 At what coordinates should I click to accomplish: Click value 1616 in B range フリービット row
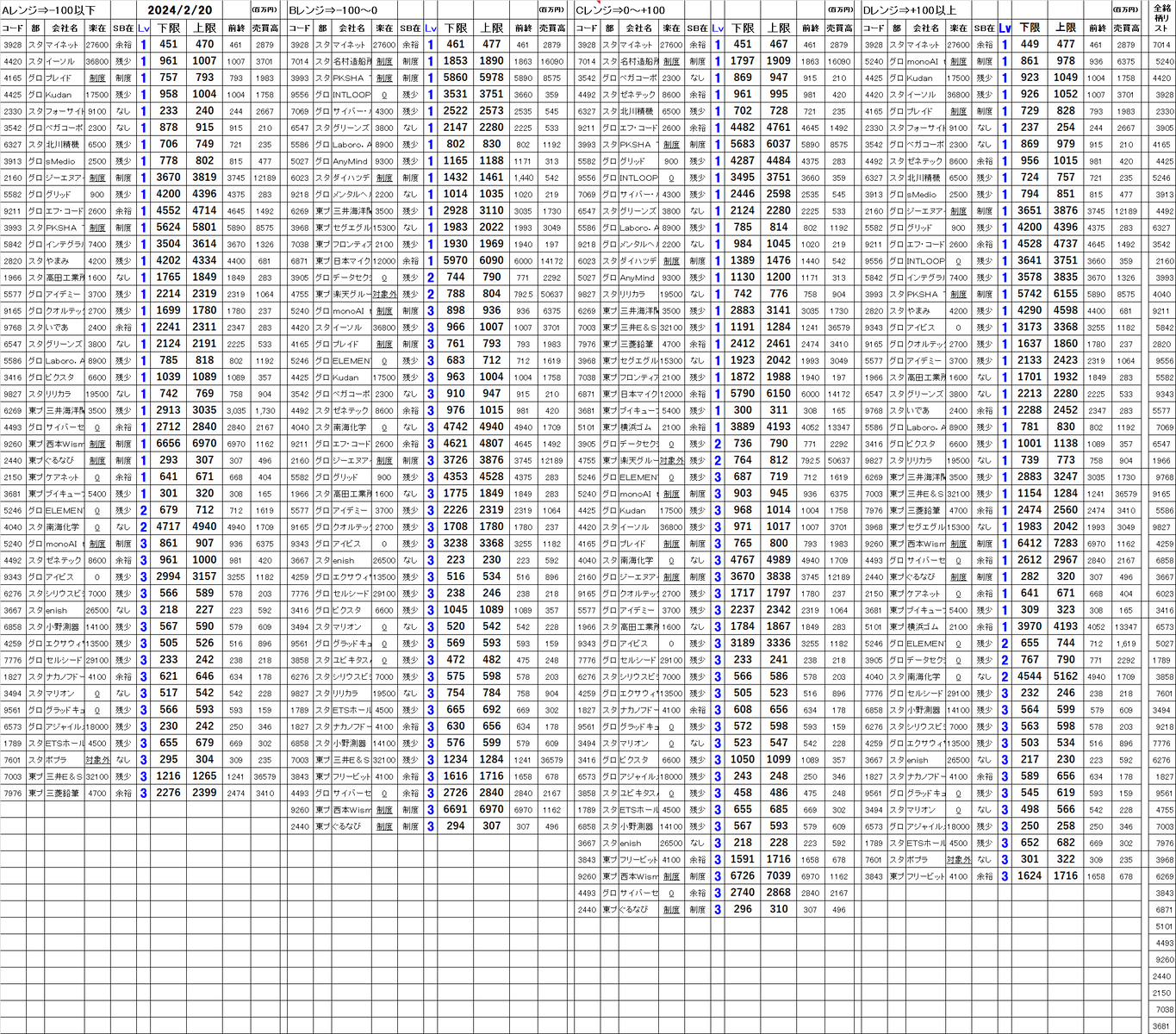tap(456, 776)
